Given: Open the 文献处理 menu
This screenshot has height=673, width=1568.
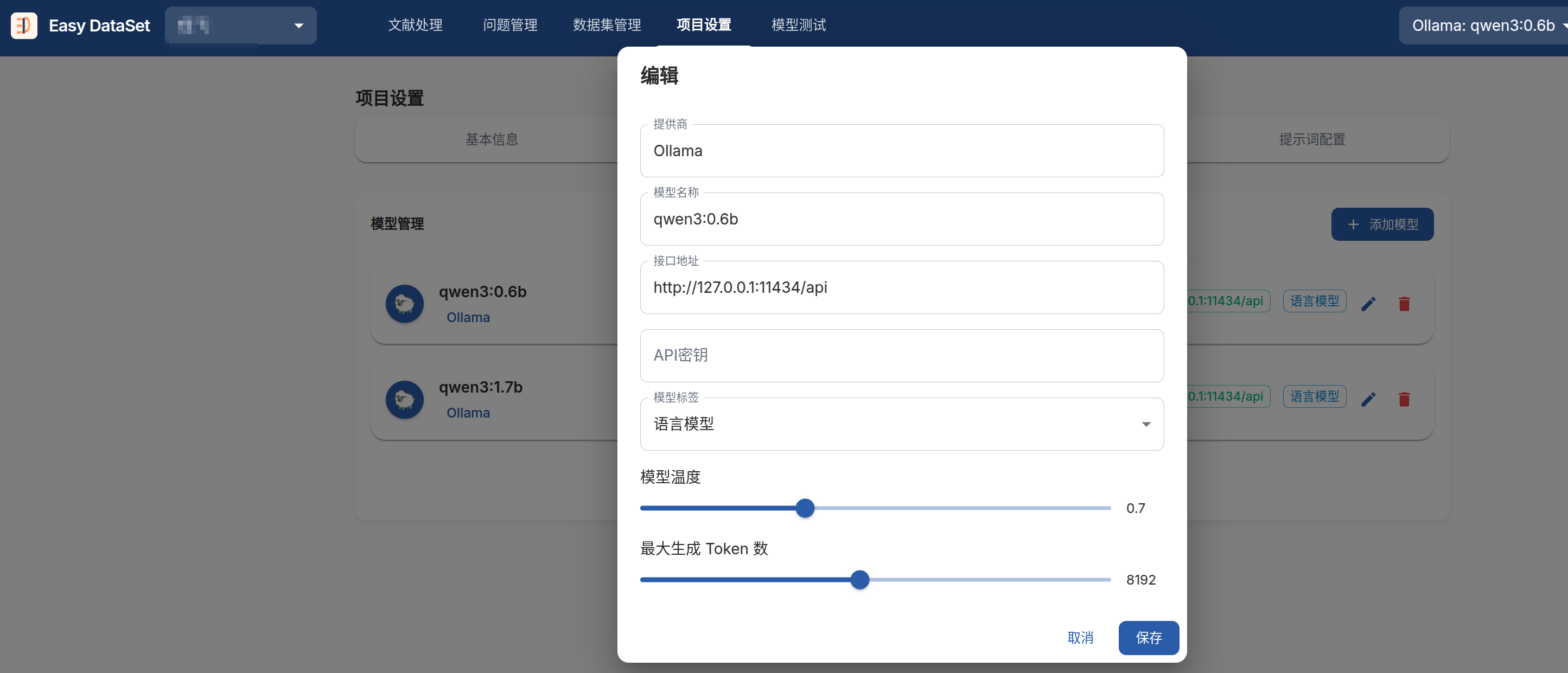Looking at the screenshot, I should (415, 25).
